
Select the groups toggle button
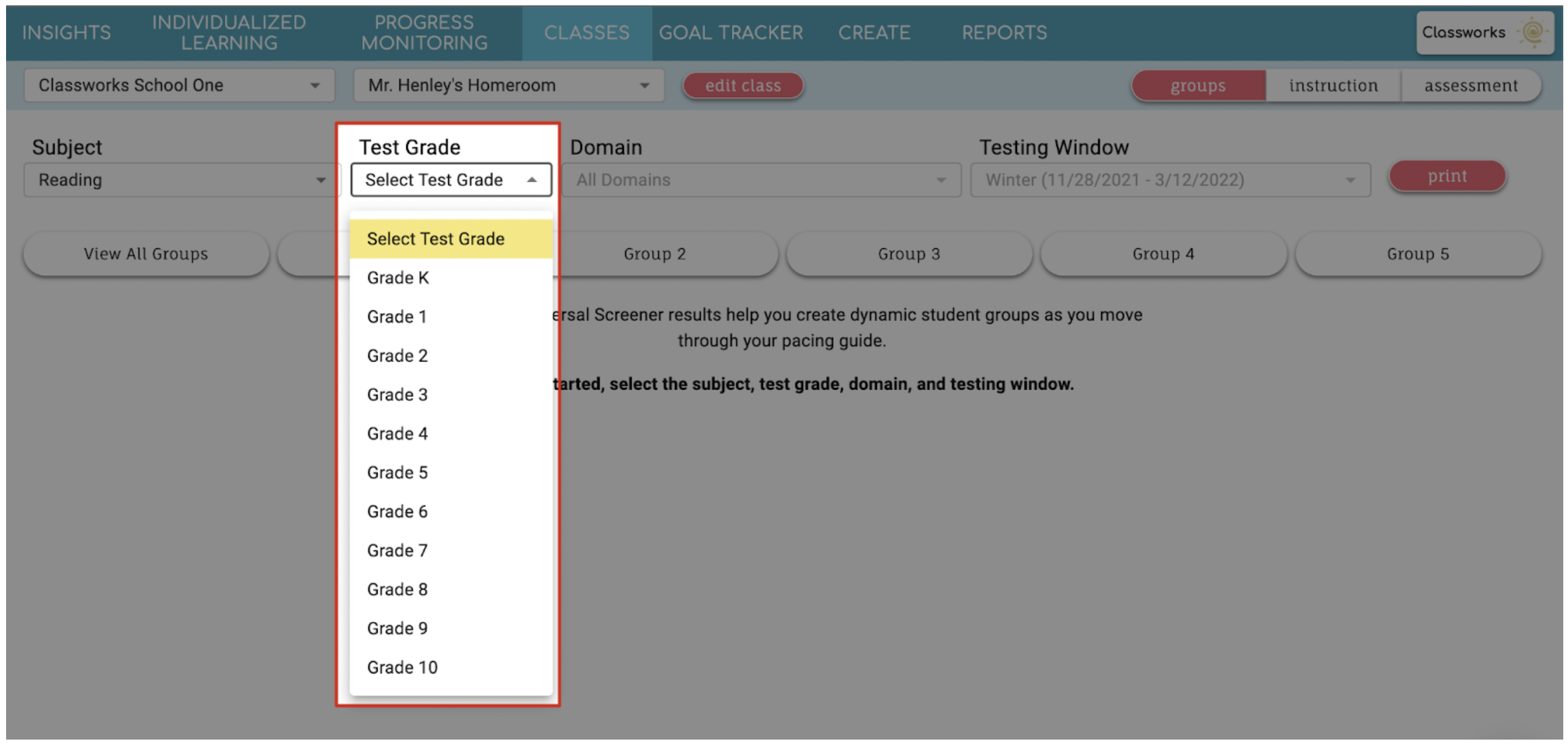(x=1198, y=86)
